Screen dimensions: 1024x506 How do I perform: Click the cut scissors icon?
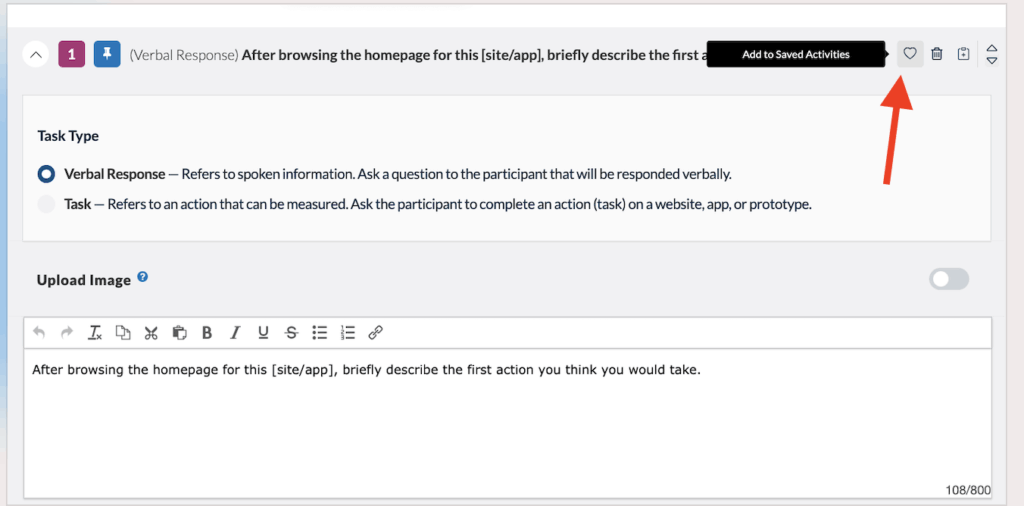(151, 333)
